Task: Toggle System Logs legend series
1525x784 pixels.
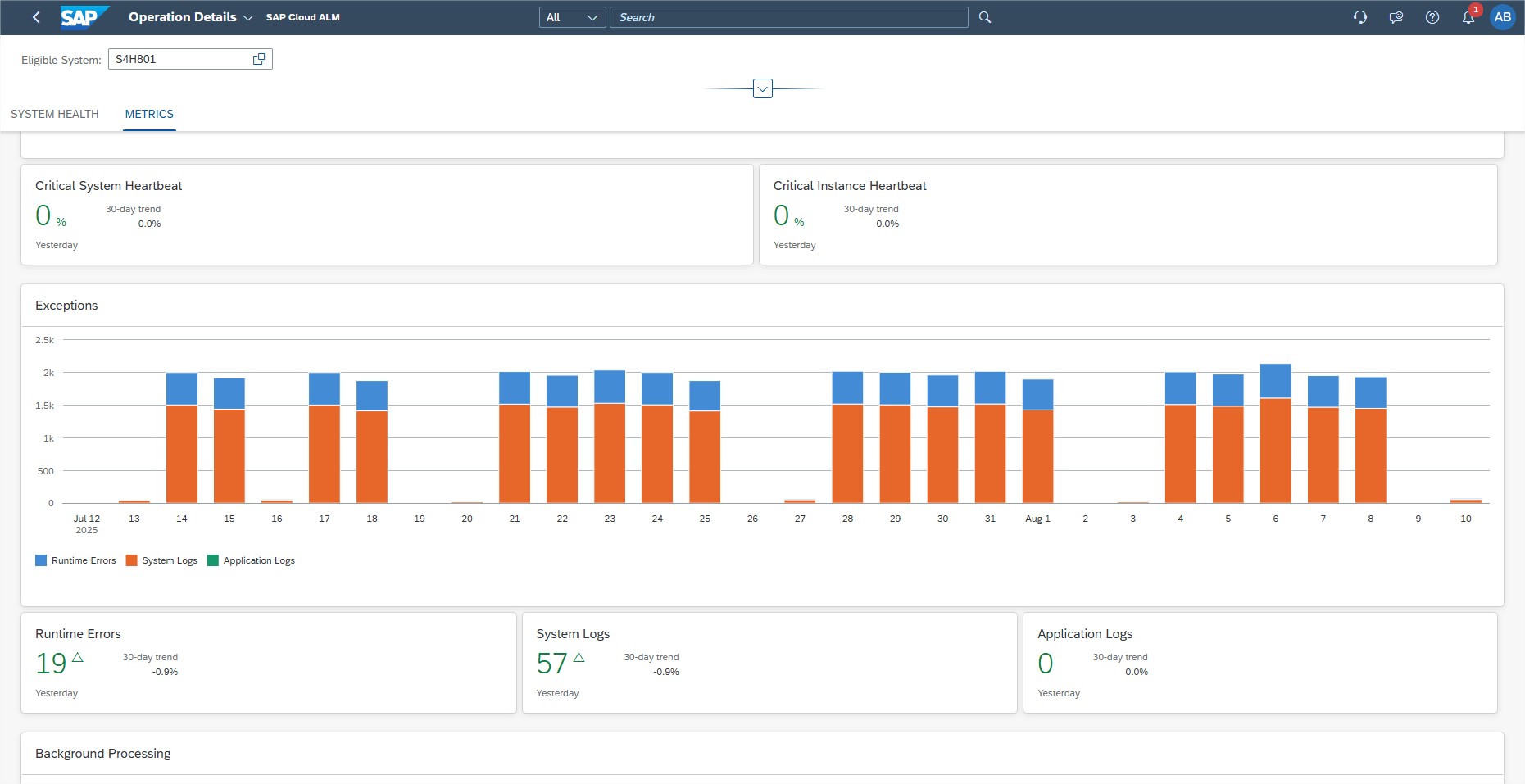Action: (162, 560)
